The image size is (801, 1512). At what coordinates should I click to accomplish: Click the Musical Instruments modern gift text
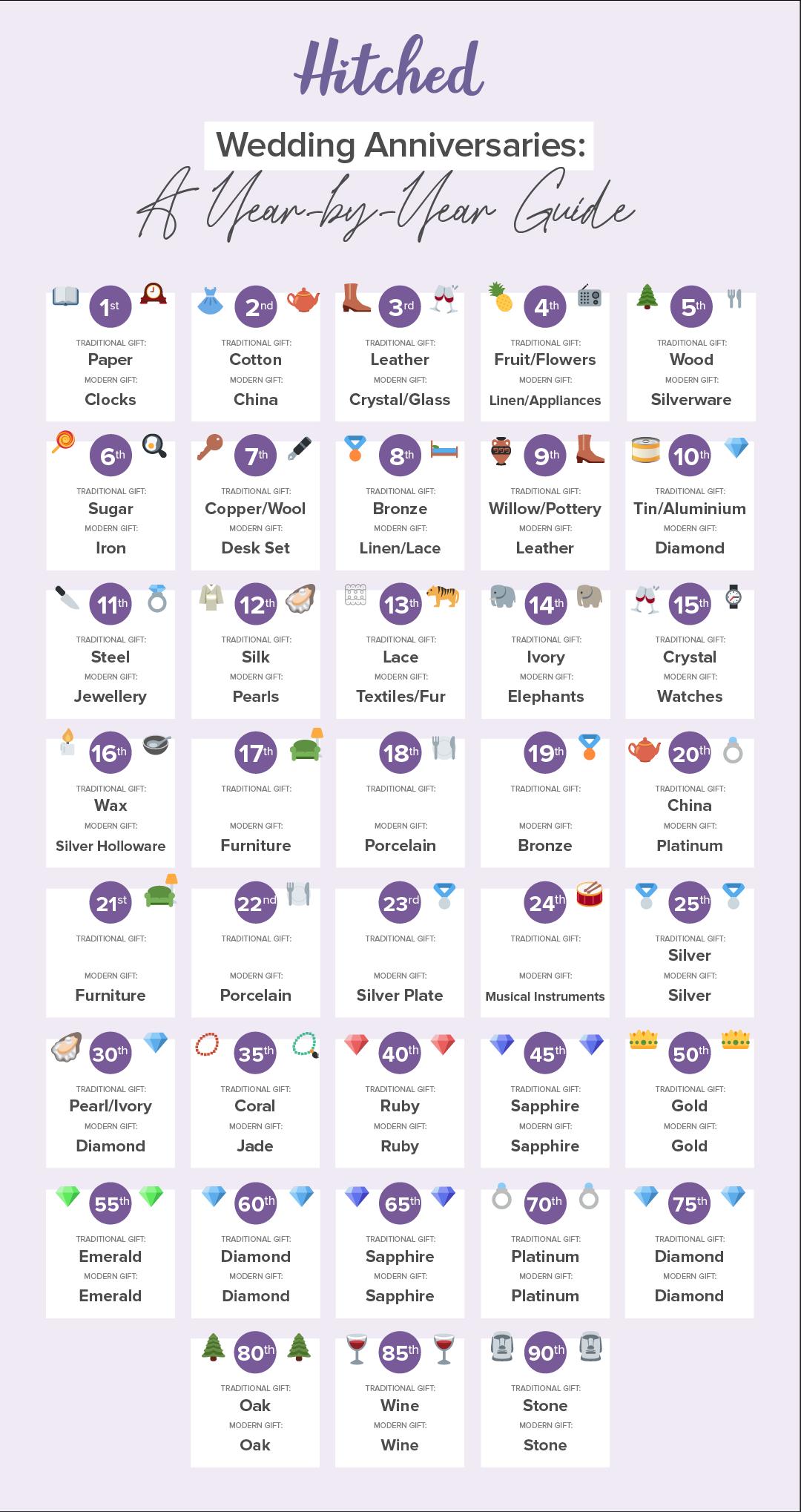pos(545,996)
